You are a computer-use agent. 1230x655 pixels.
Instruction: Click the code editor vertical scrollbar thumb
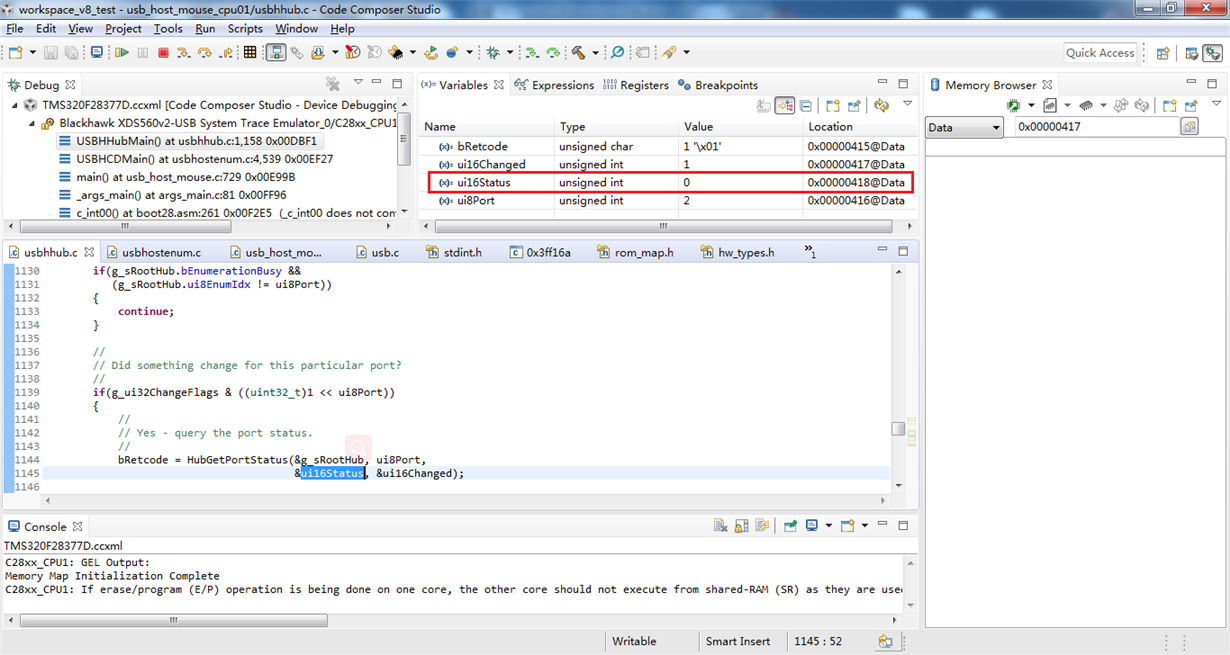[898, 429]
